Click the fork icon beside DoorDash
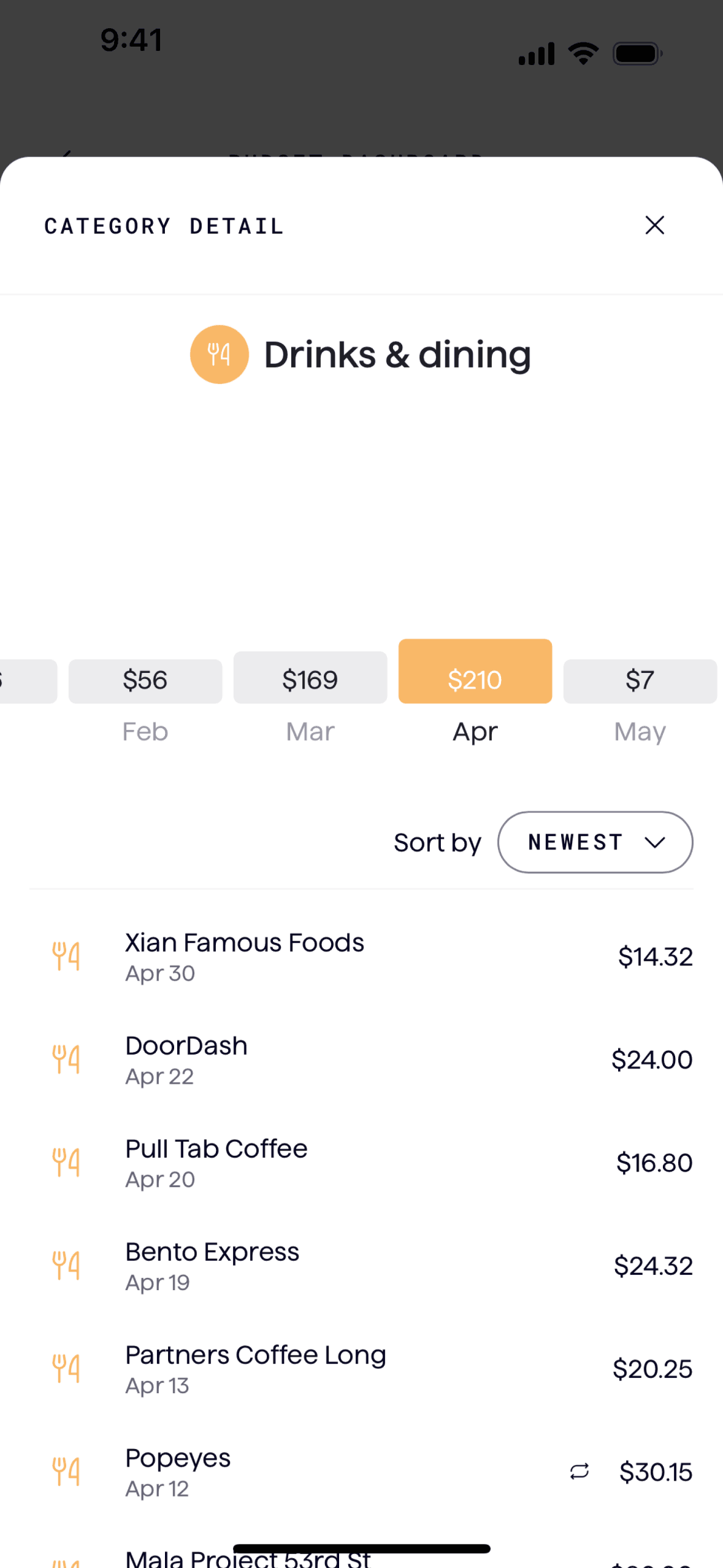The height and width of the screenshot is (1568, 723). pyautogui.click(x=66, y=1059)
